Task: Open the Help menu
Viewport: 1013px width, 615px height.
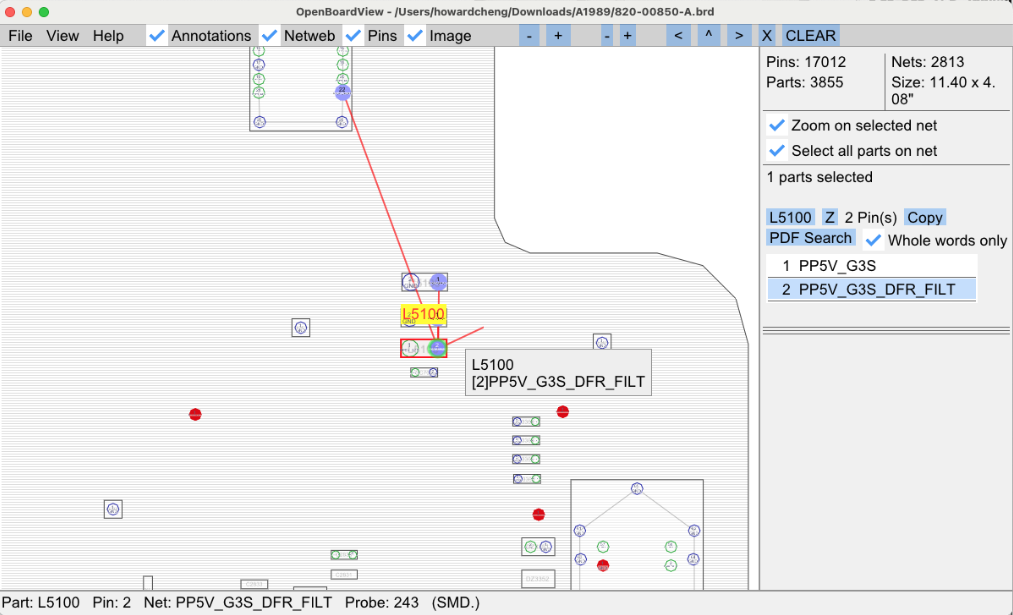Action: pos(108,36)
